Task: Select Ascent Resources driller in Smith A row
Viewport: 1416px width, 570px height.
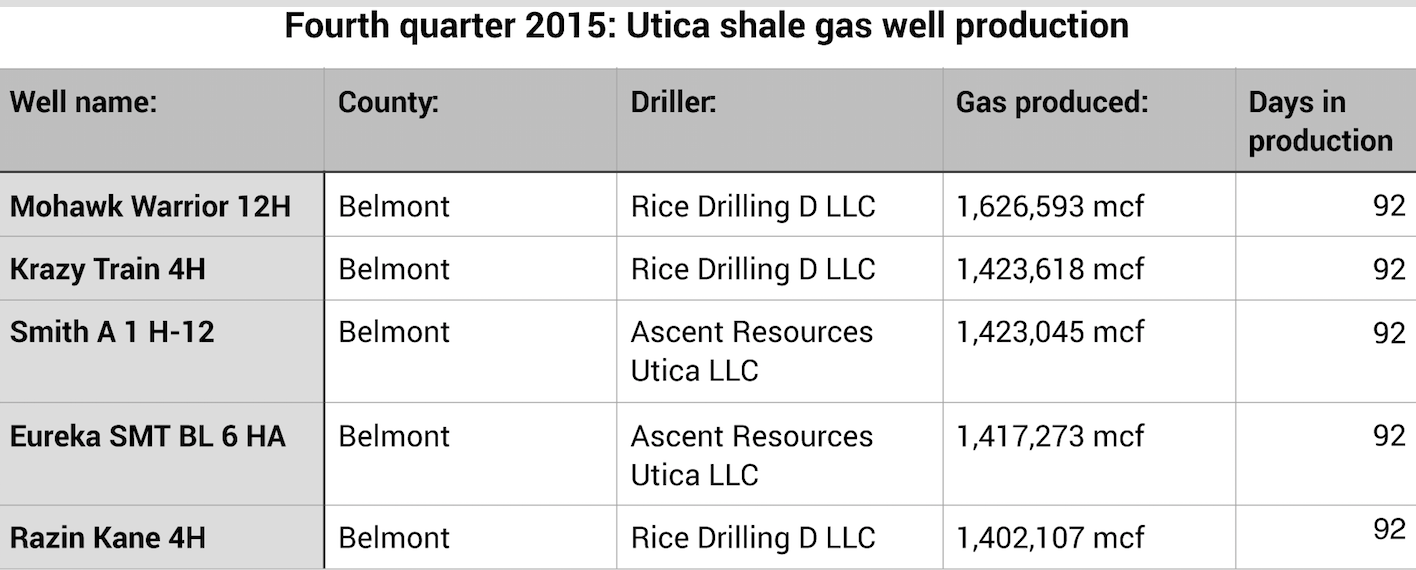Action: 751,351
